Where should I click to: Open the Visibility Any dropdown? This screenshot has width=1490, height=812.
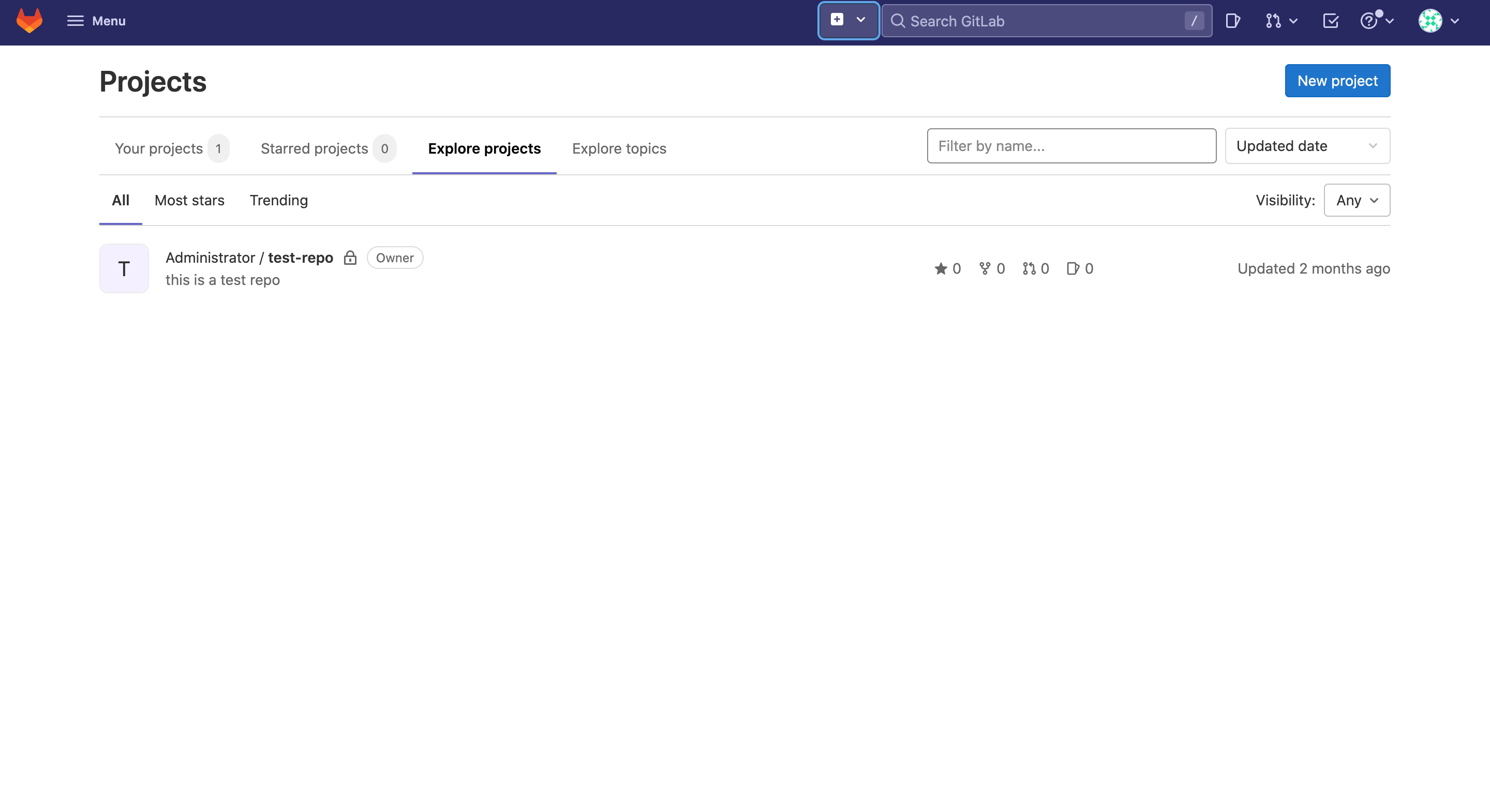point(1357,201)
